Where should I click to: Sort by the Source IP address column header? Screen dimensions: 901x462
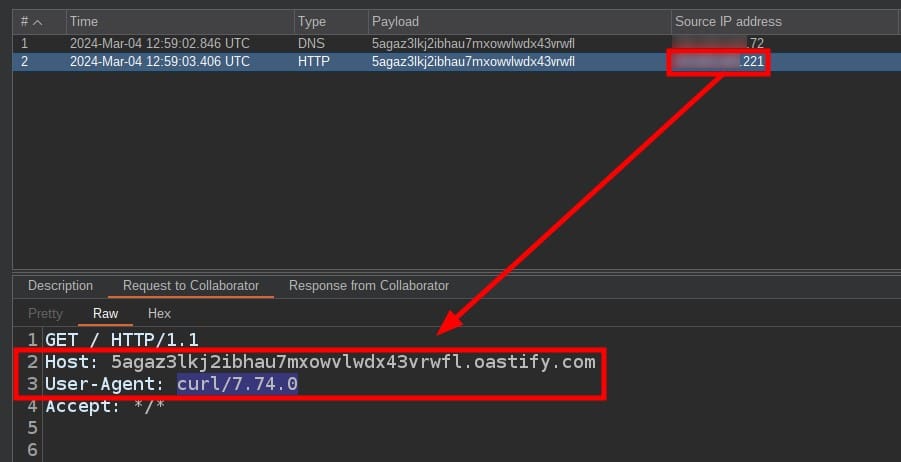coord(786,22)
